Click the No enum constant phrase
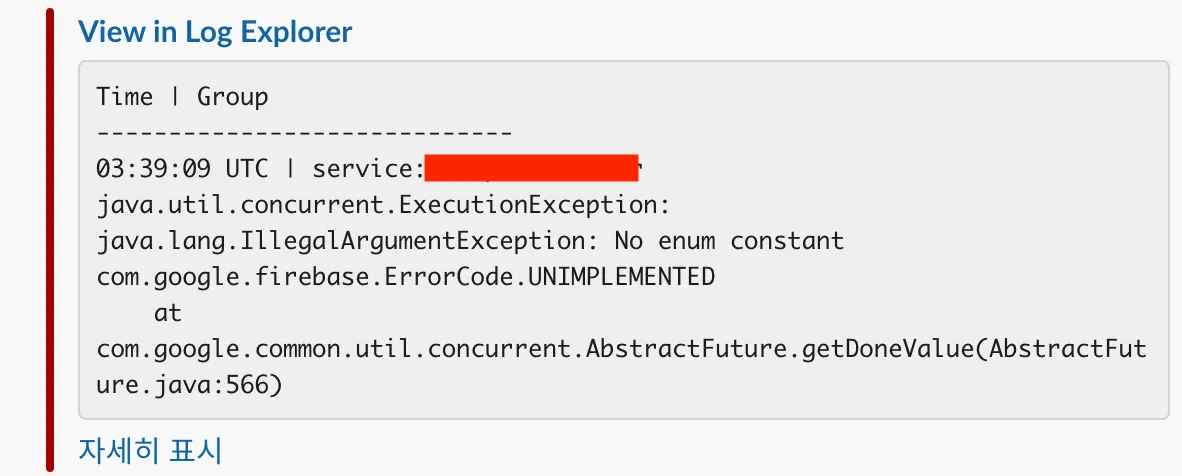Image resolution: width=1182 pixels, height=476 pixels. point(729,241)
